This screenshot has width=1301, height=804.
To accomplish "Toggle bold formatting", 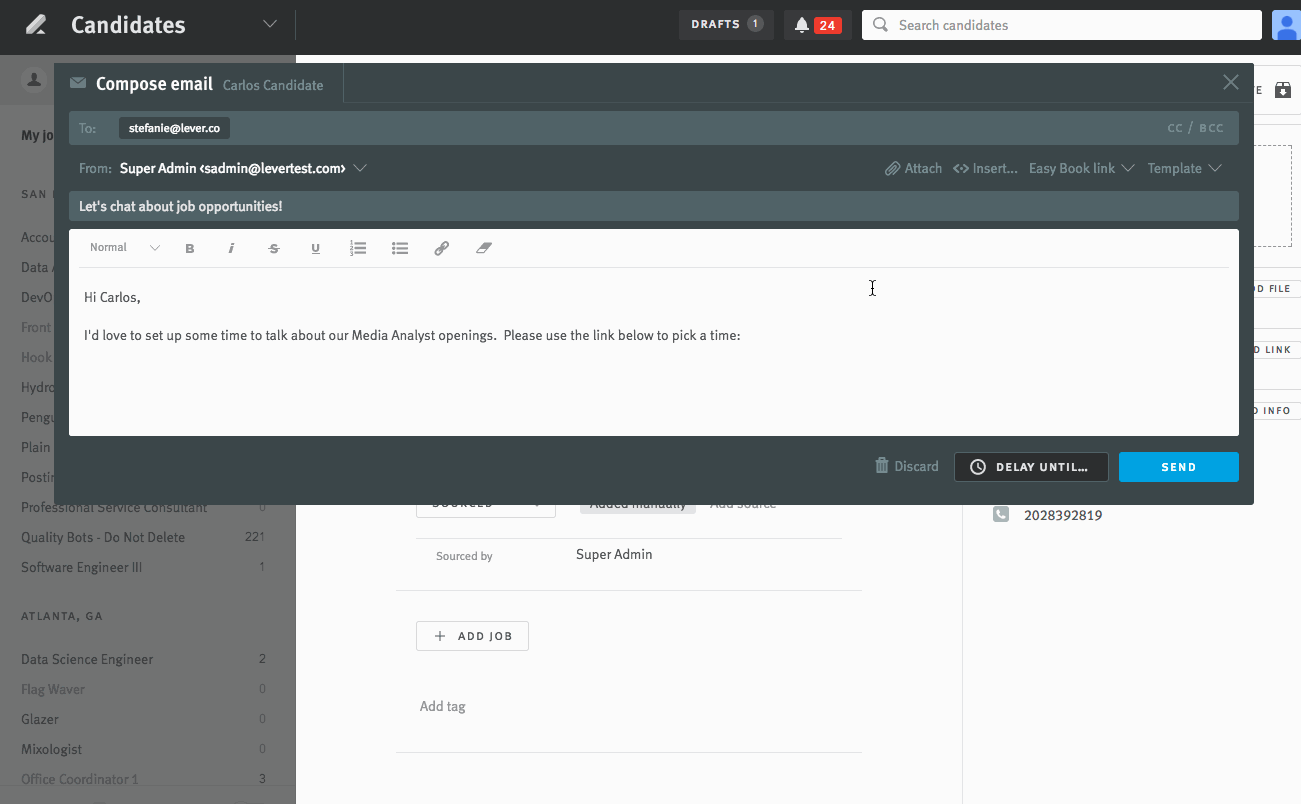I will click(x=190, y=248).
